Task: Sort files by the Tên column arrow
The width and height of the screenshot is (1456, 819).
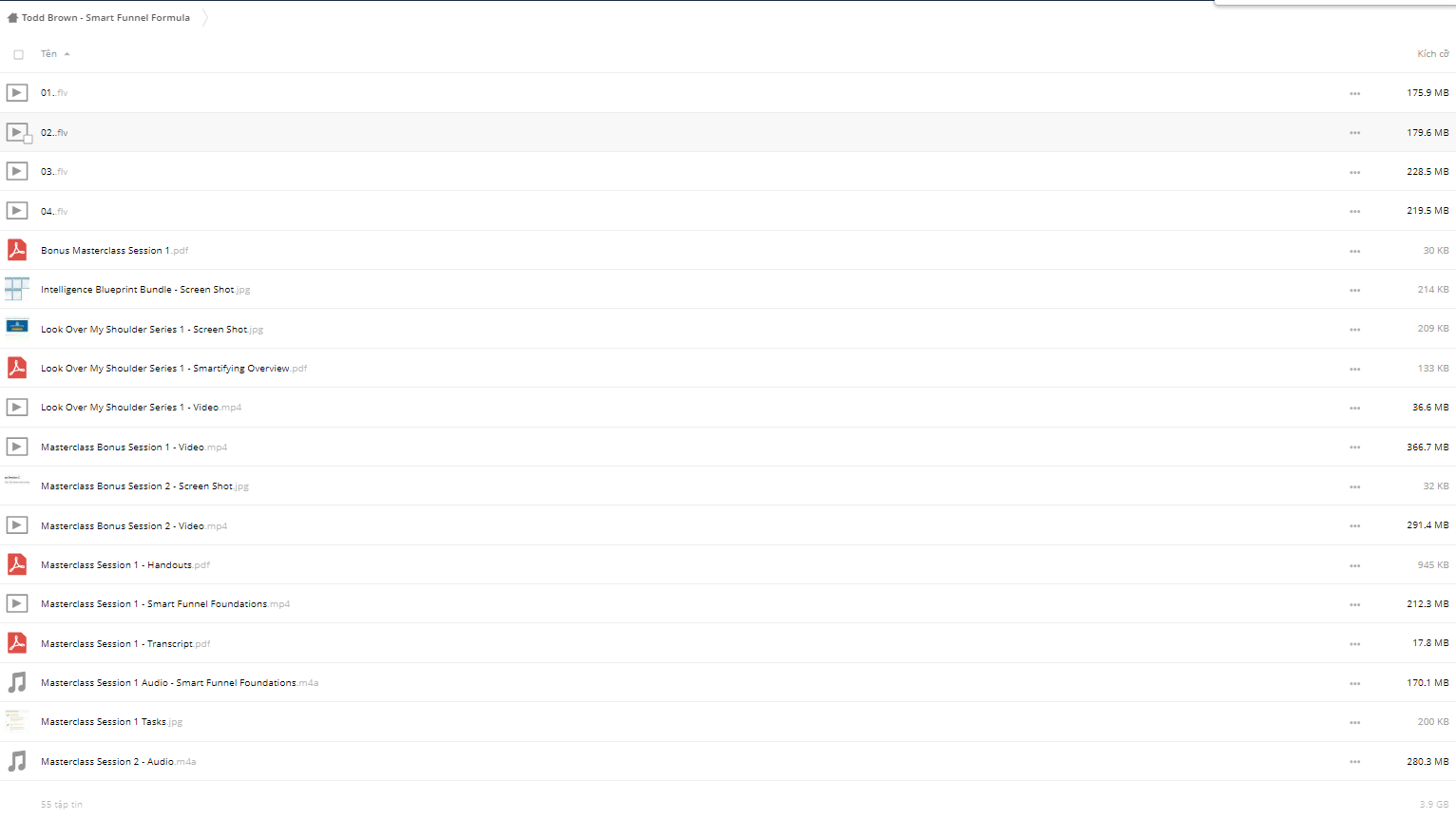Action: click(67, 54)
